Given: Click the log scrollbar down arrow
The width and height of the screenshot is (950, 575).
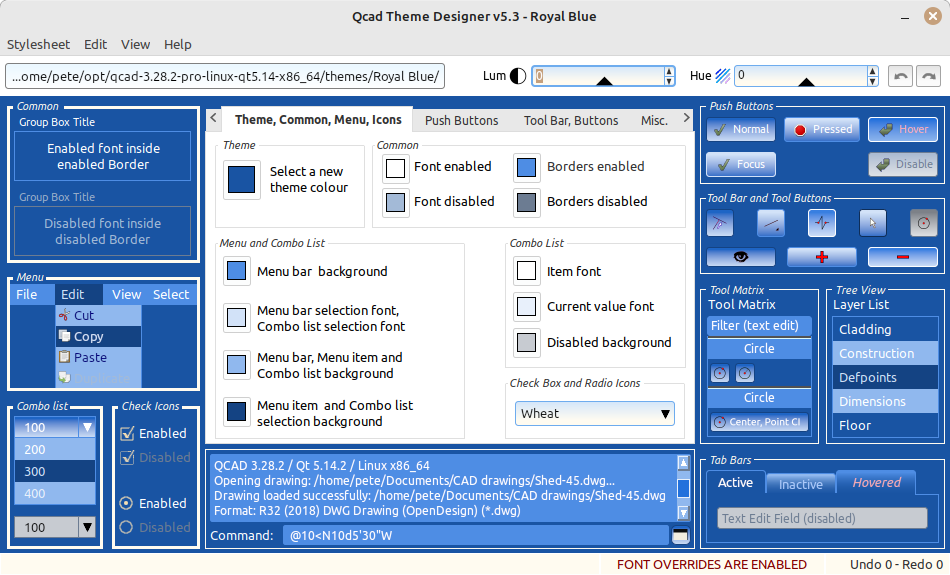Looking at the screenshot, I should tap(683, 513).
